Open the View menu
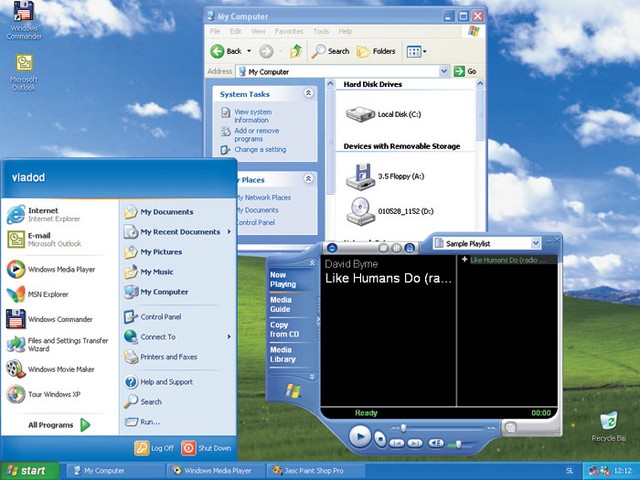 tap(258, 31)
